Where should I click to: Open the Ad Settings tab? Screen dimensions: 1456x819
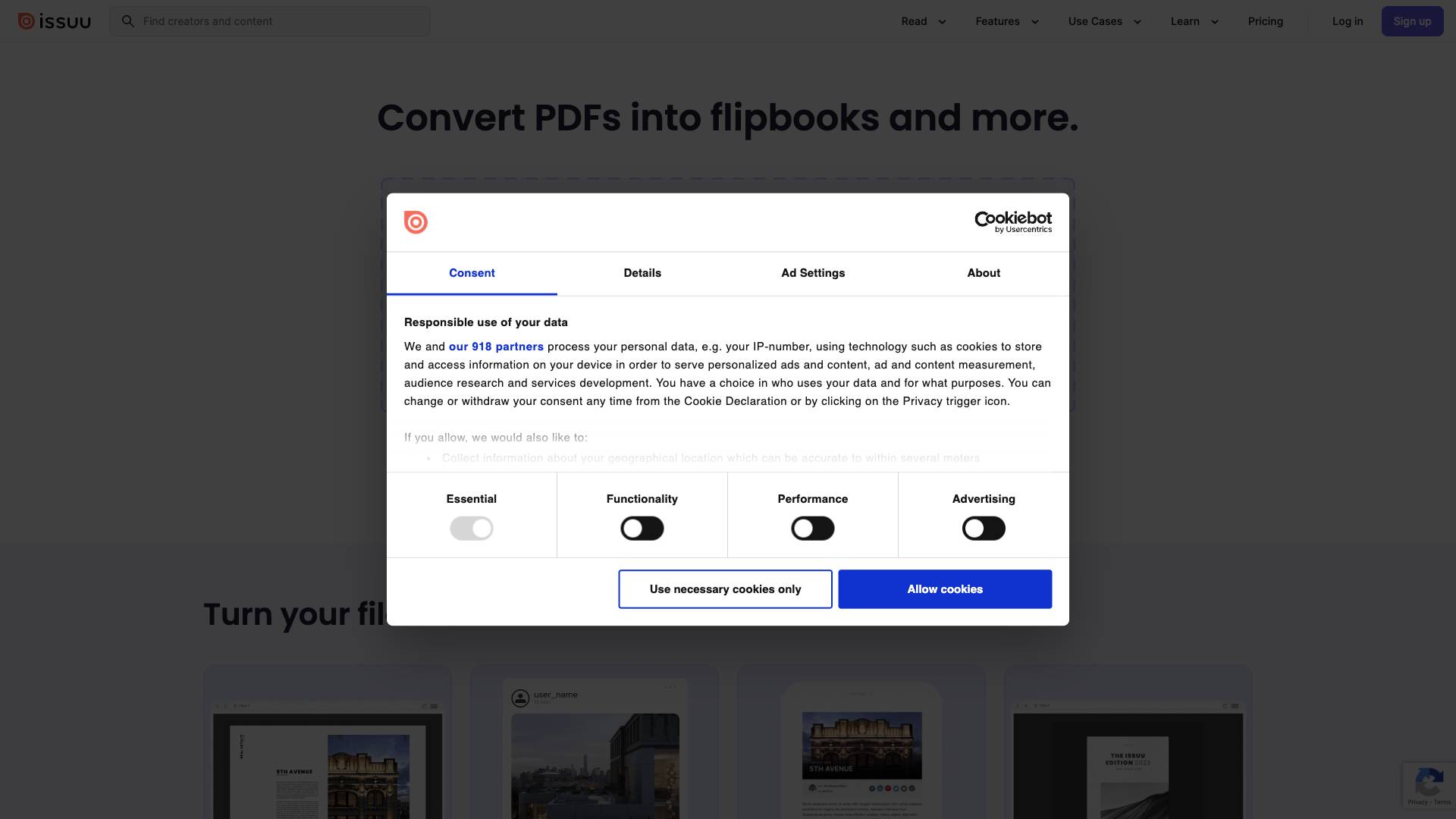click(813, 273)
